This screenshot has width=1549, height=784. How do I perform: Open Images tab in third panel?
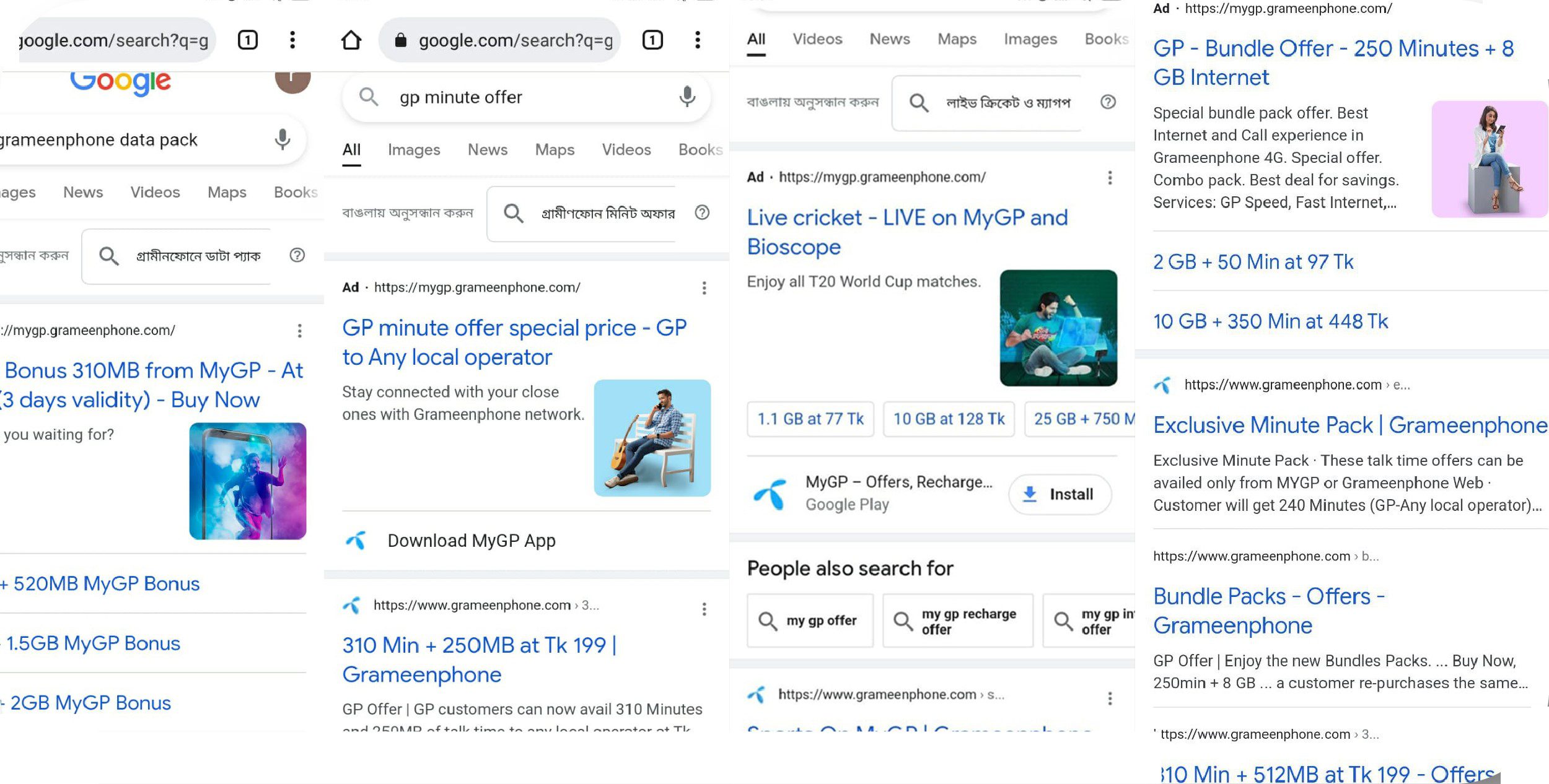(1030, 40)
